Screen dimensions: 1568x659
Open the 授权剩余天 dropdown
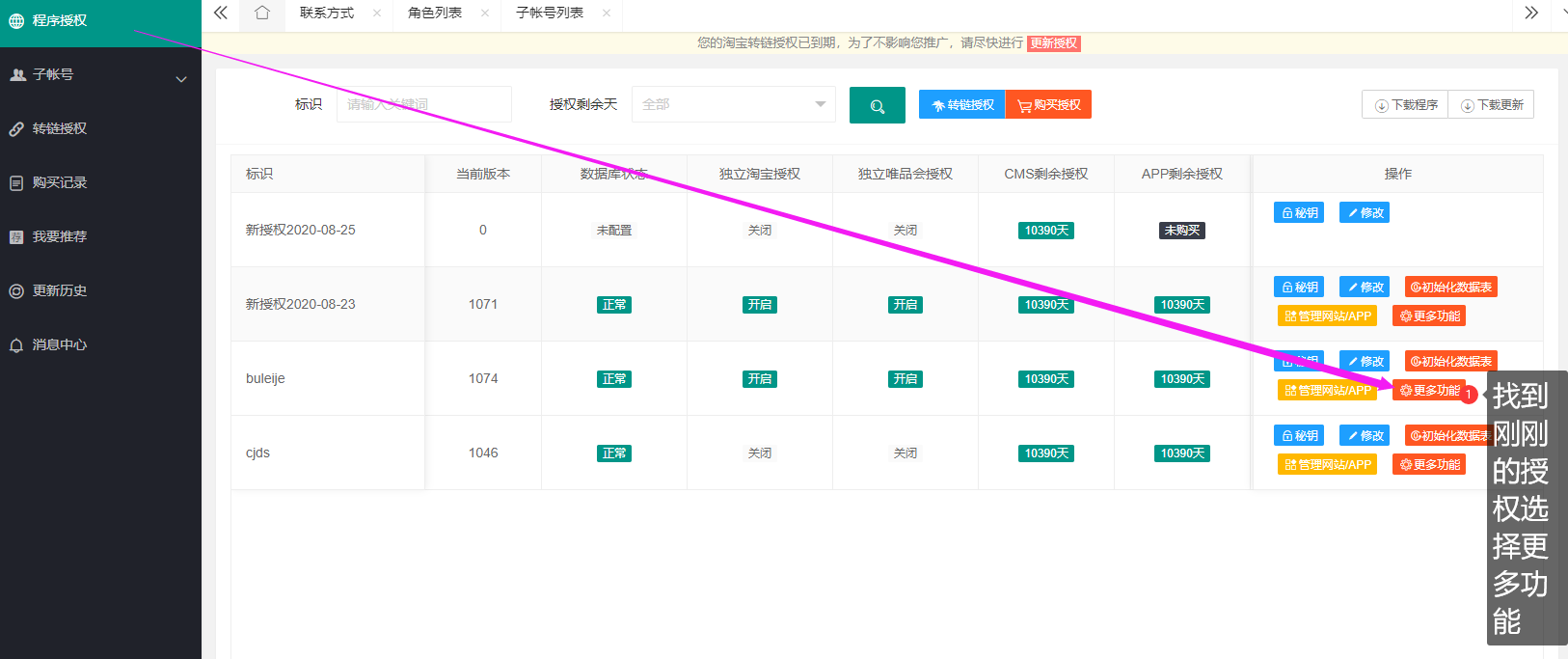click(x=733, y=104)
